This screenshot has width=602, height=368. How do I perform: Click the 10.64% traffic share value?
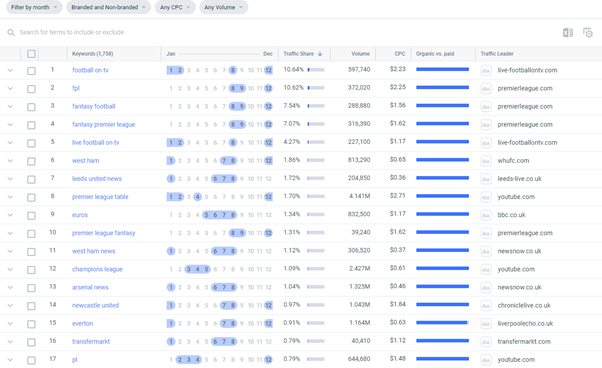(293, 69)
